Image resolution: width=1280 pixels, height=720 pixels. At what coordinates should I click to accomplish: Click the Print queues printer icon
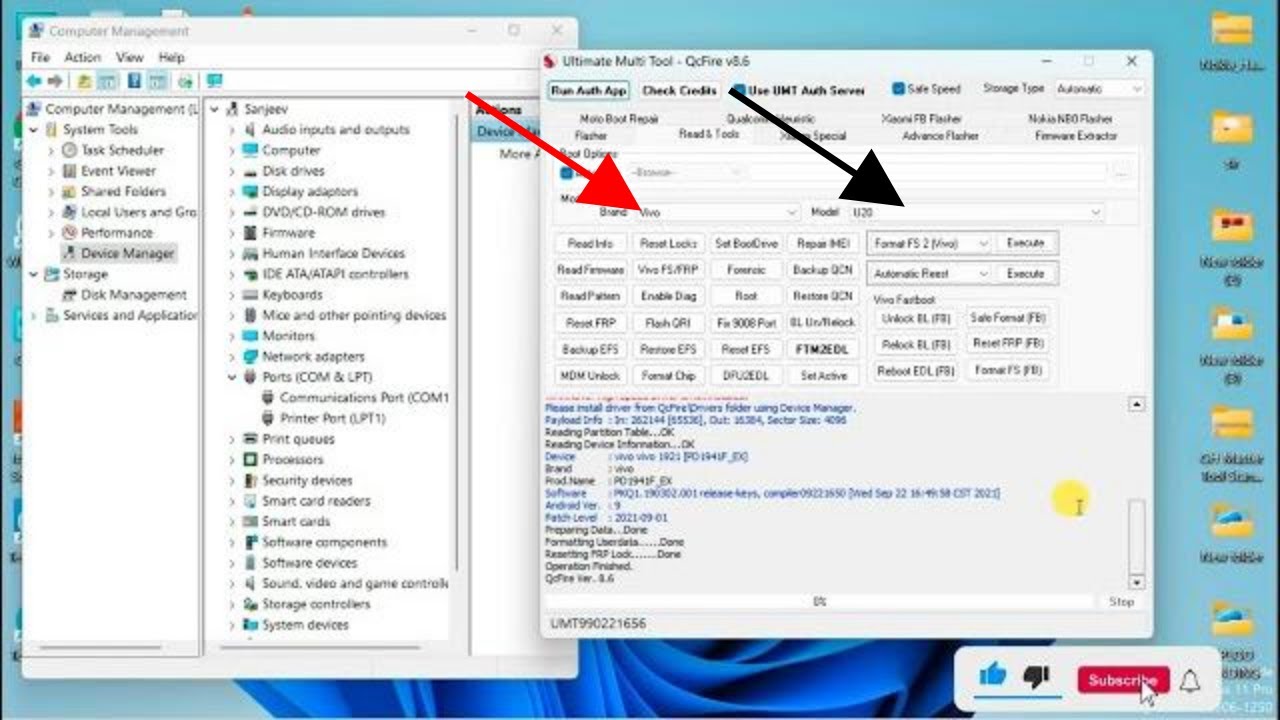tap(251, 439)
